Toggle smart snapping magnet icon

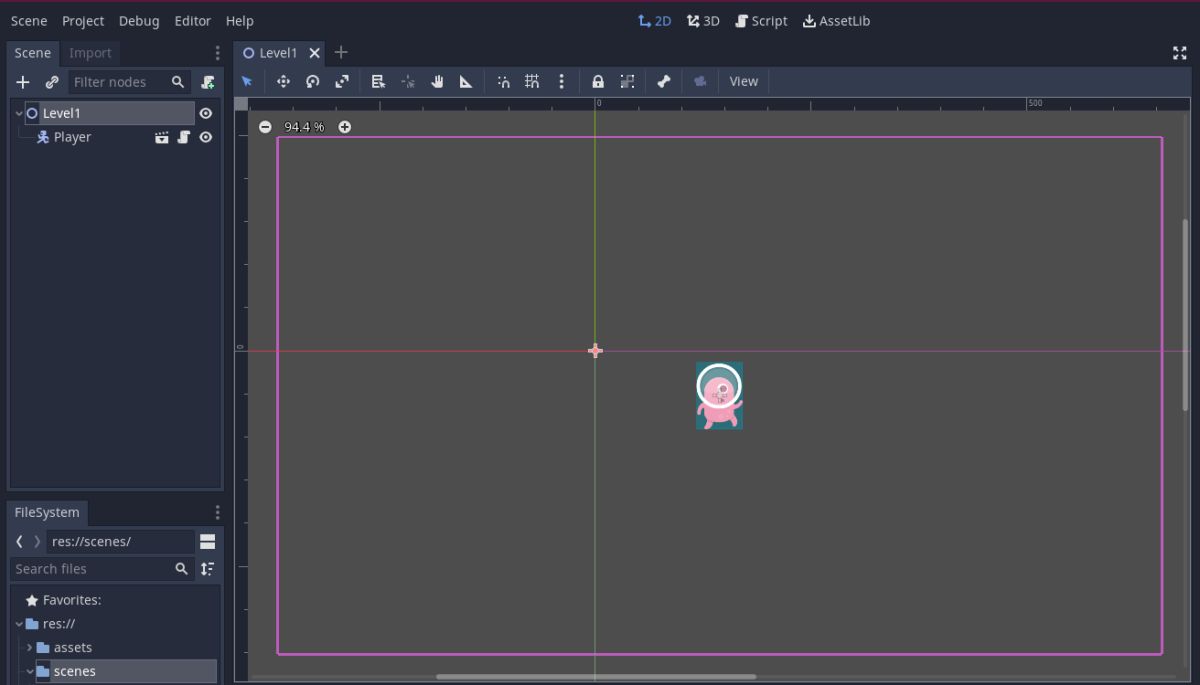pos(503,81)
